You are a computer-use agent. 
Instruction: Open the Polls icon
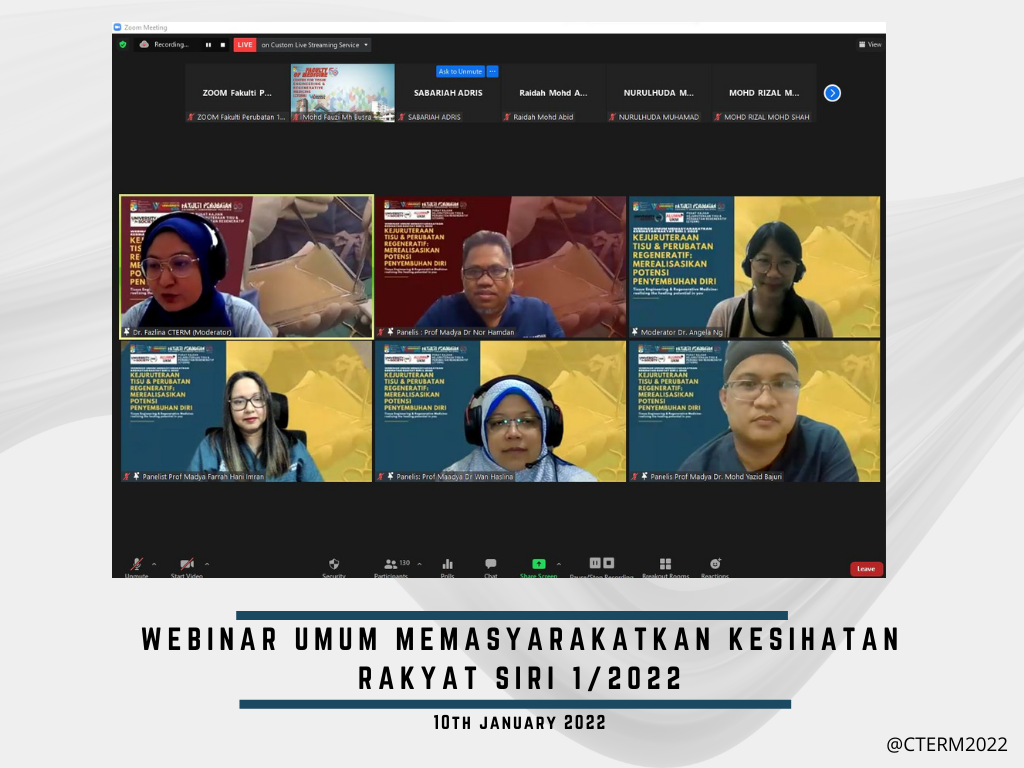tap(447, 565)
